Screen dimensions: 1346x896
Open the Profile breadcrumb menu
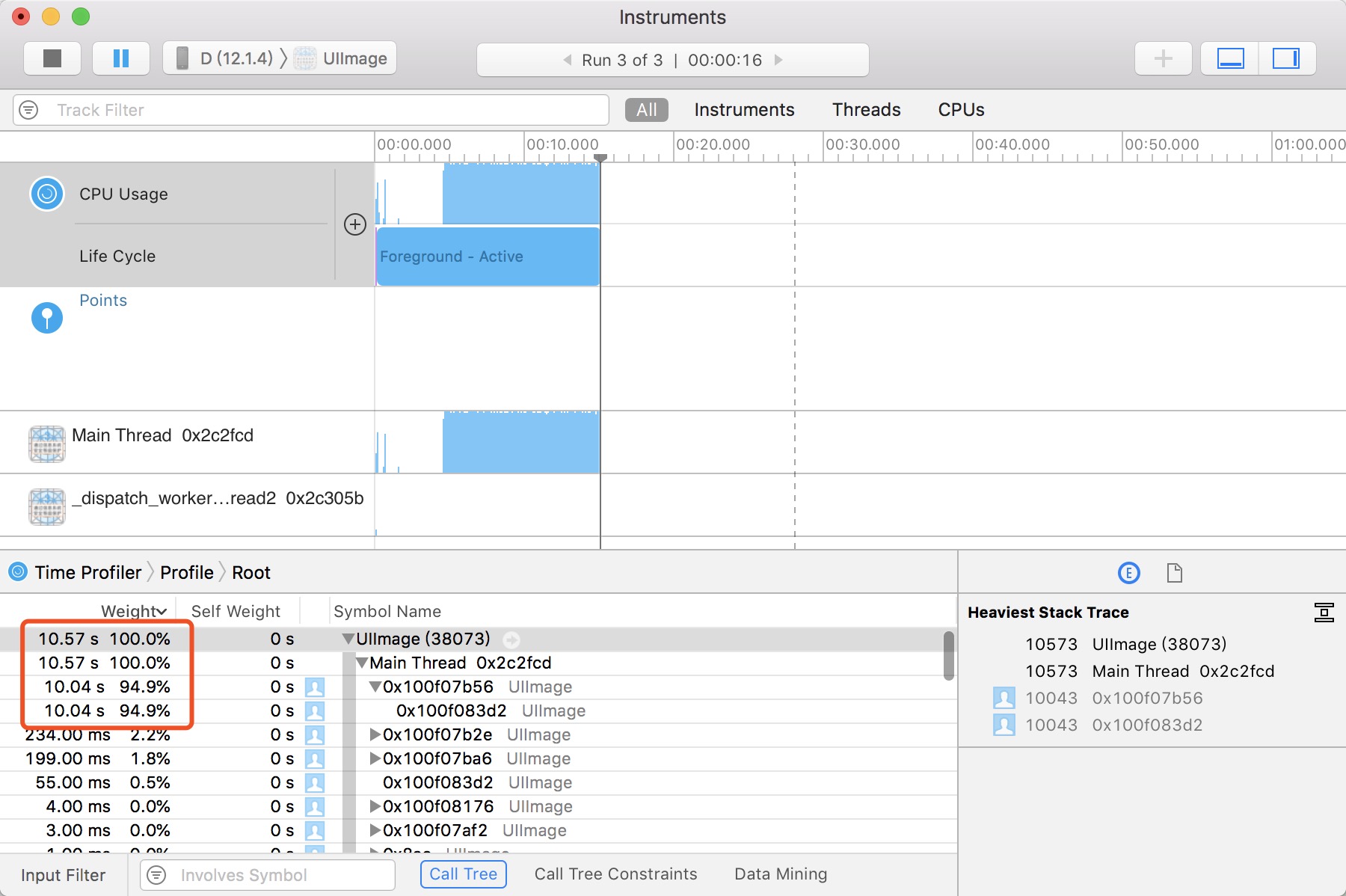187,572
